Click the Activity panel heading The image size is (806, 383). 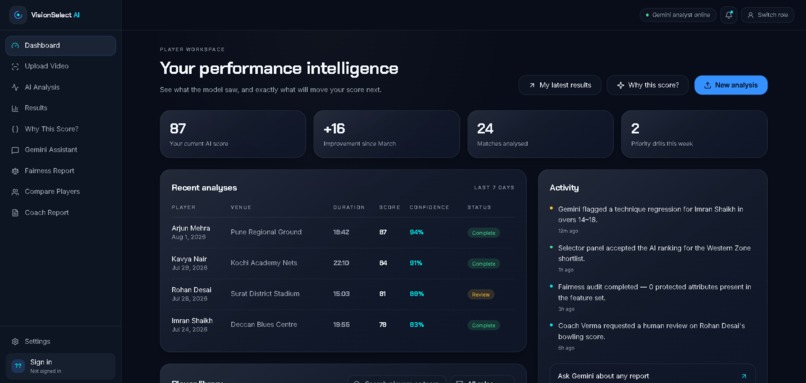564,188
